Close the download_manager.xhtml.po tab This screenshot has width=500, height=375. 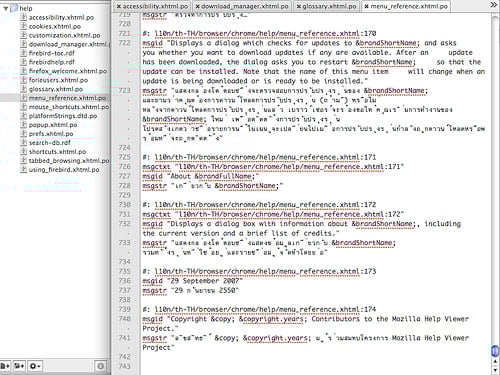pyautogui.click(x=198, y=6)
